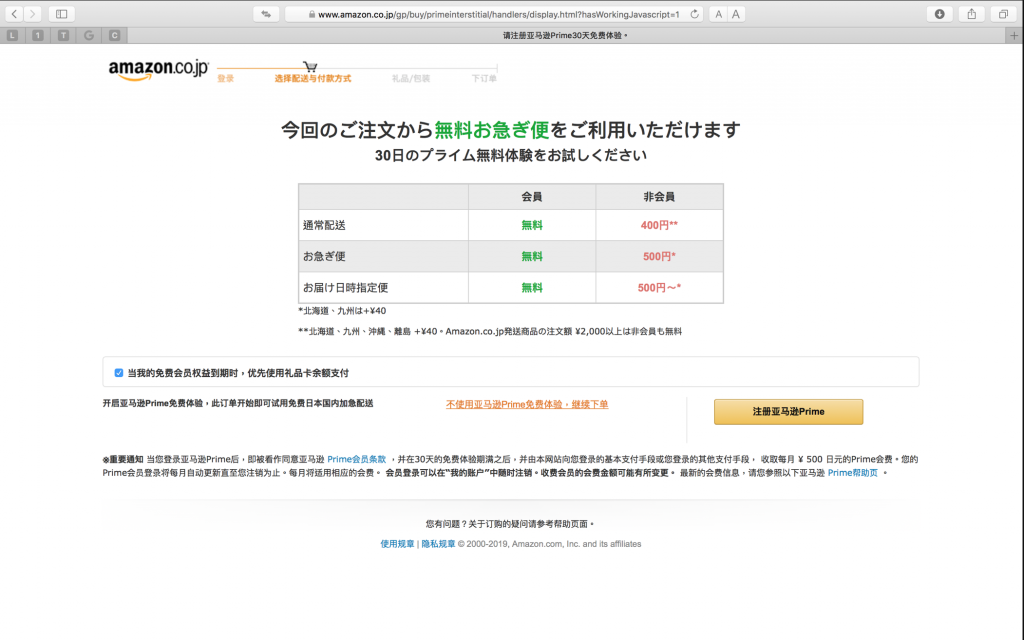
Task: Decrease text size with small A button
Action: pos(718,14)
